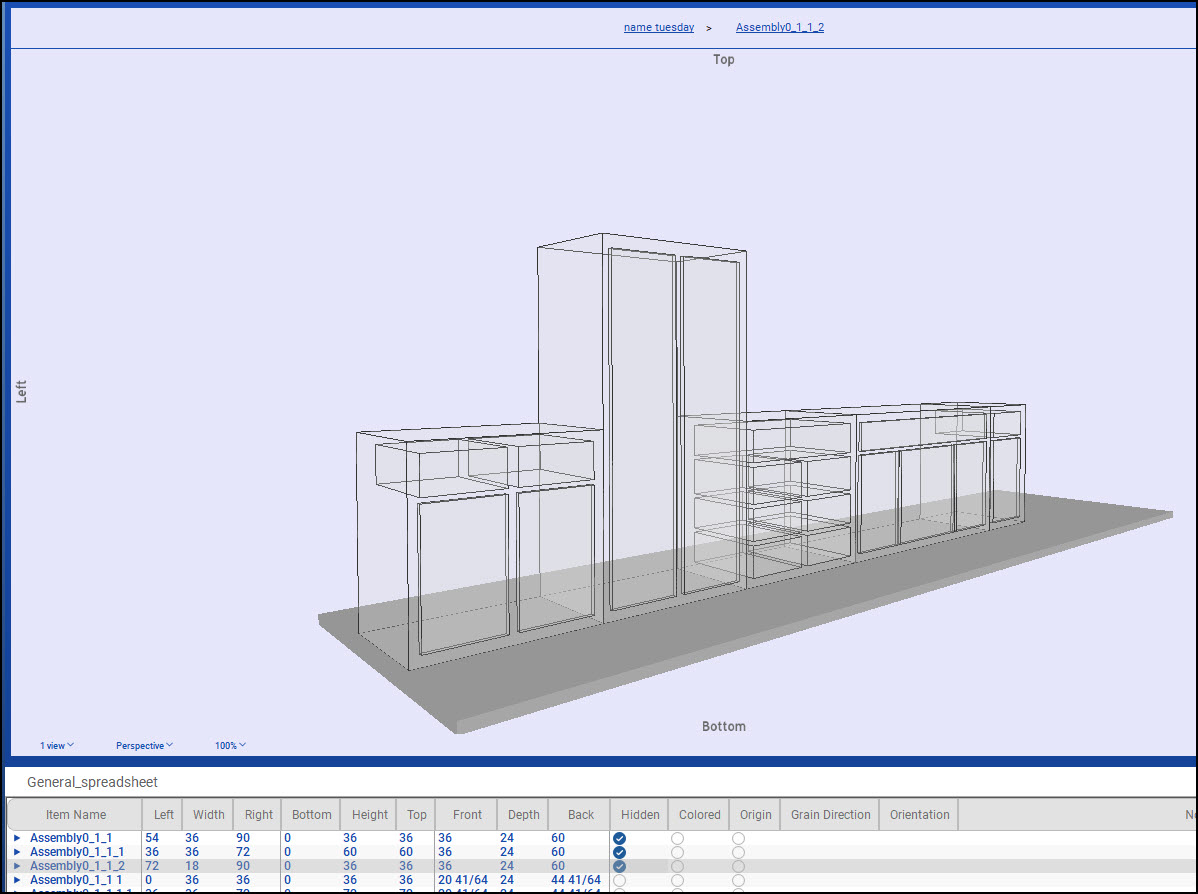Enable Hidden for the Assembly0_1_1 1 row
Screen dimensions: 1198x894
tap(619, 880)
